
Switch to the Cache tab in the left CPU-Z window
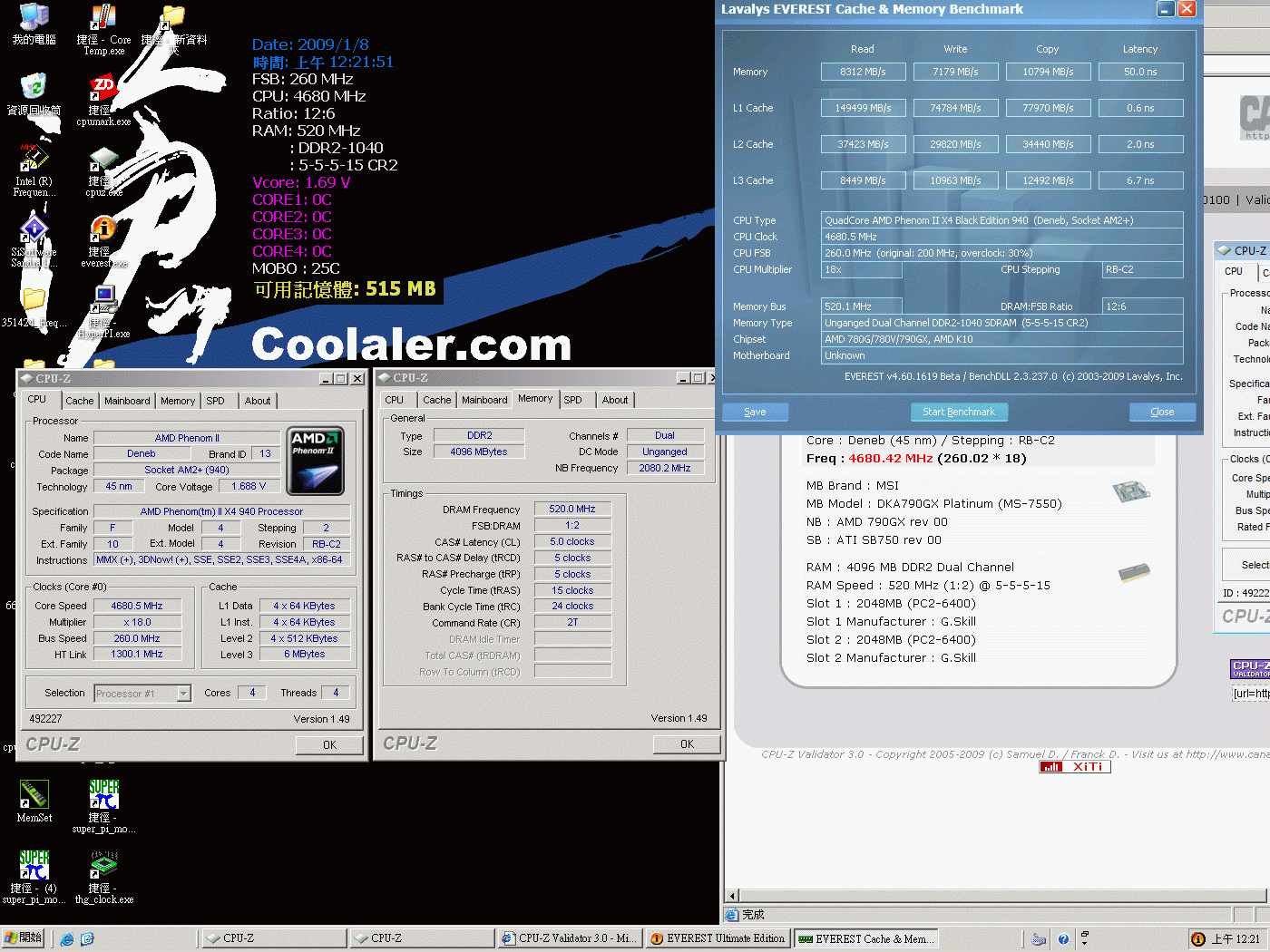tap(79, 401)
